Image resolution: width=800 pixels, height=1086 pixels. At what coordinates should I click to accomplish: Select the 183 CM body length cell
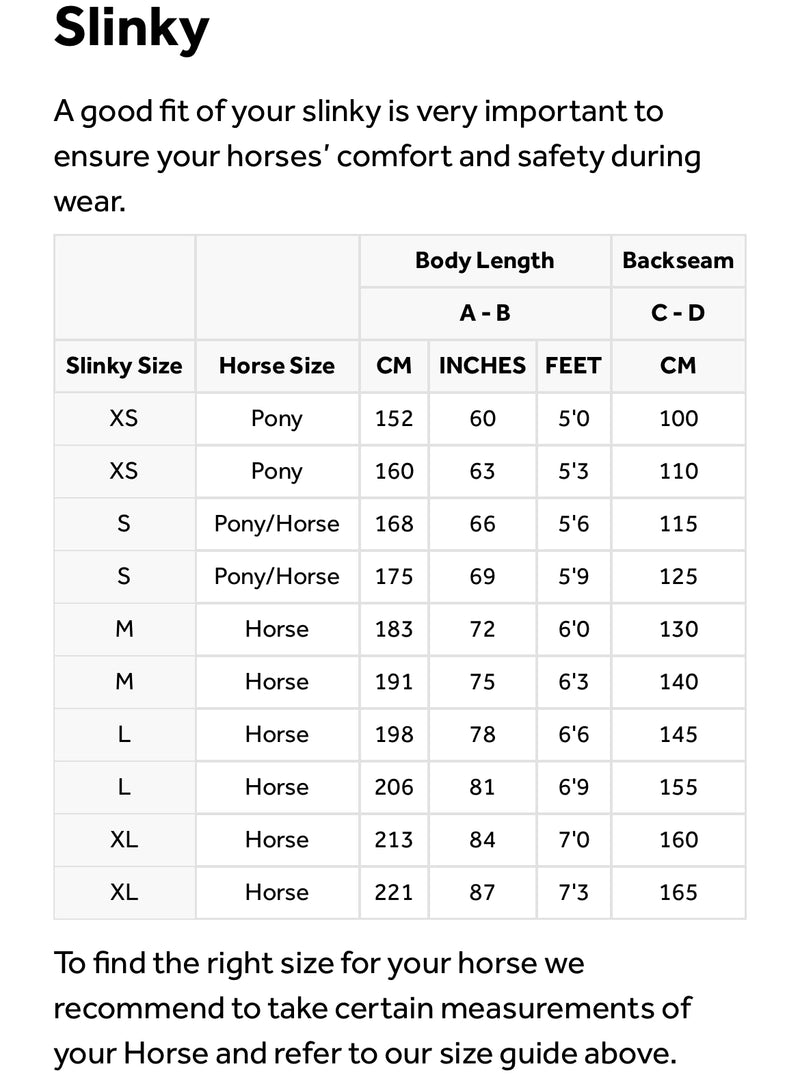(394, 629)
